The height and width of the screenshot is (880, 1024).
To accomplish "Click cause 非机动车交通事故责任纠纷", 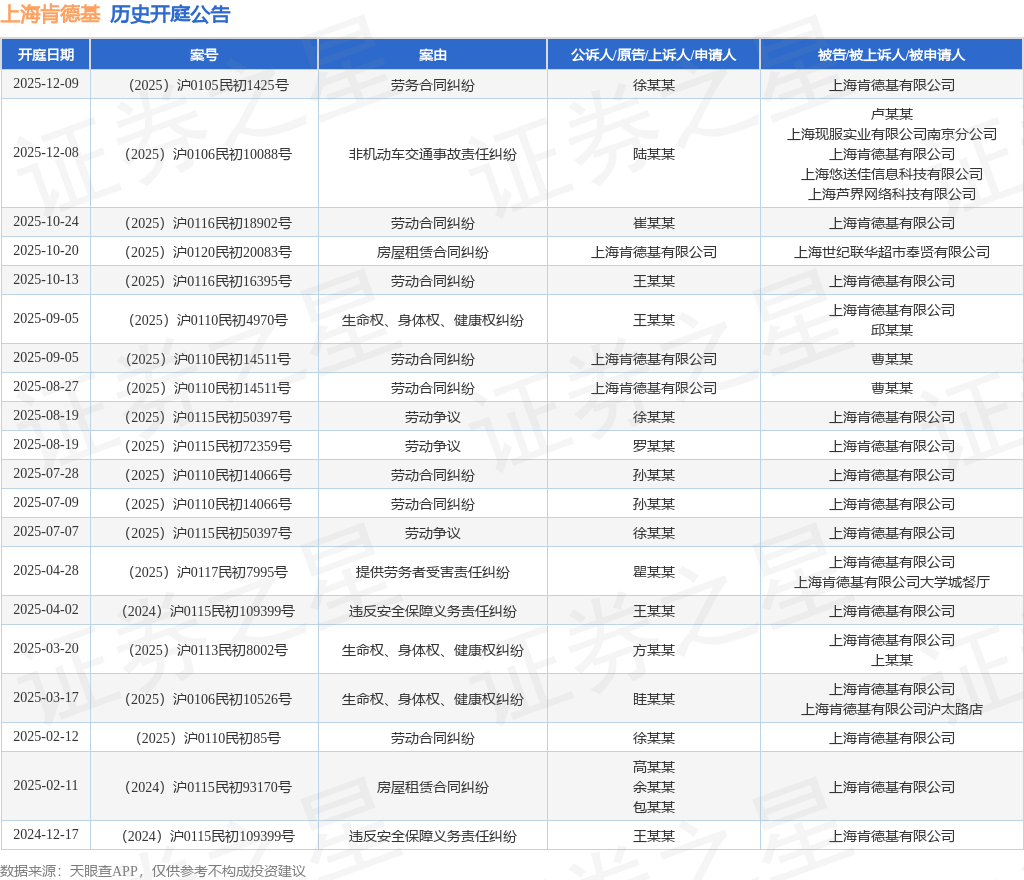I will pos(432,154).
